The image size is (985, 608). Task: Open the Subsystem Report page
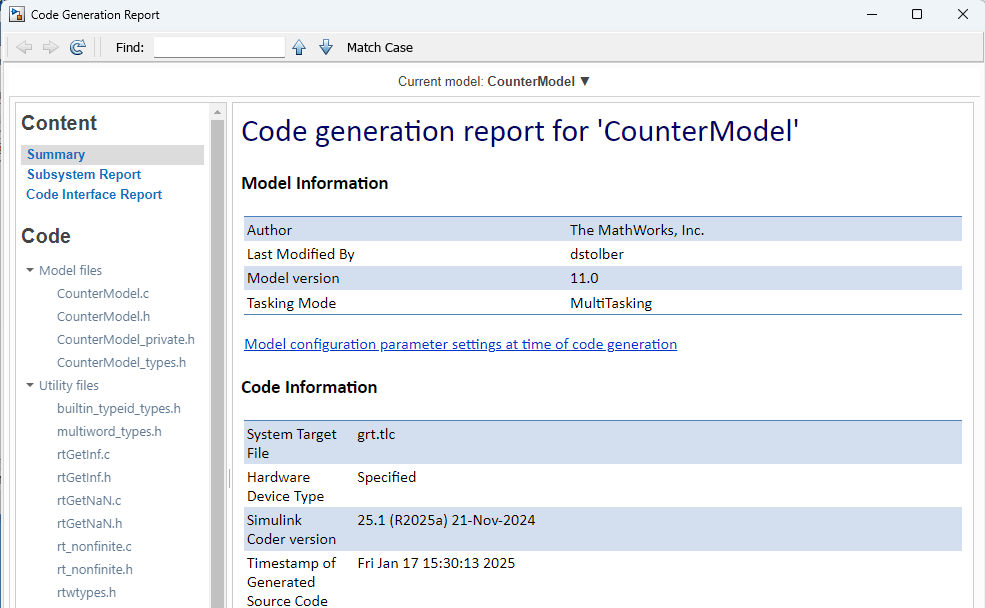tap(84, 174)
